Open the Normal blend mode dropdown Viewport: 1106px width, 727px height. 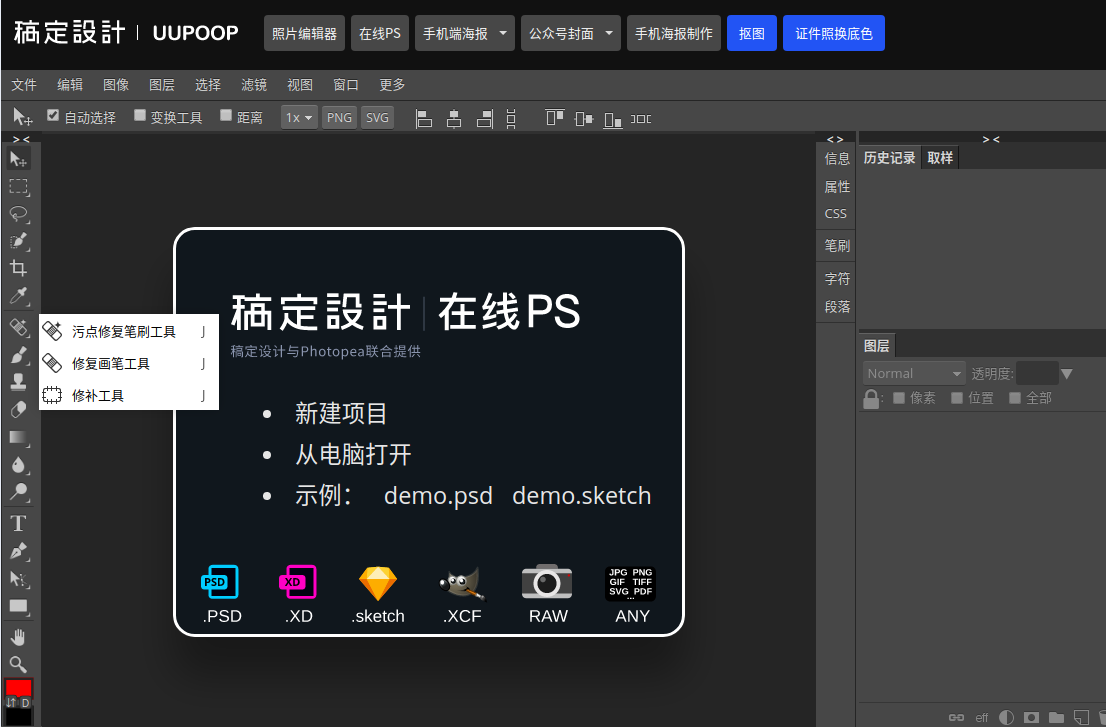pyautogui.click(x=913, y=373)
